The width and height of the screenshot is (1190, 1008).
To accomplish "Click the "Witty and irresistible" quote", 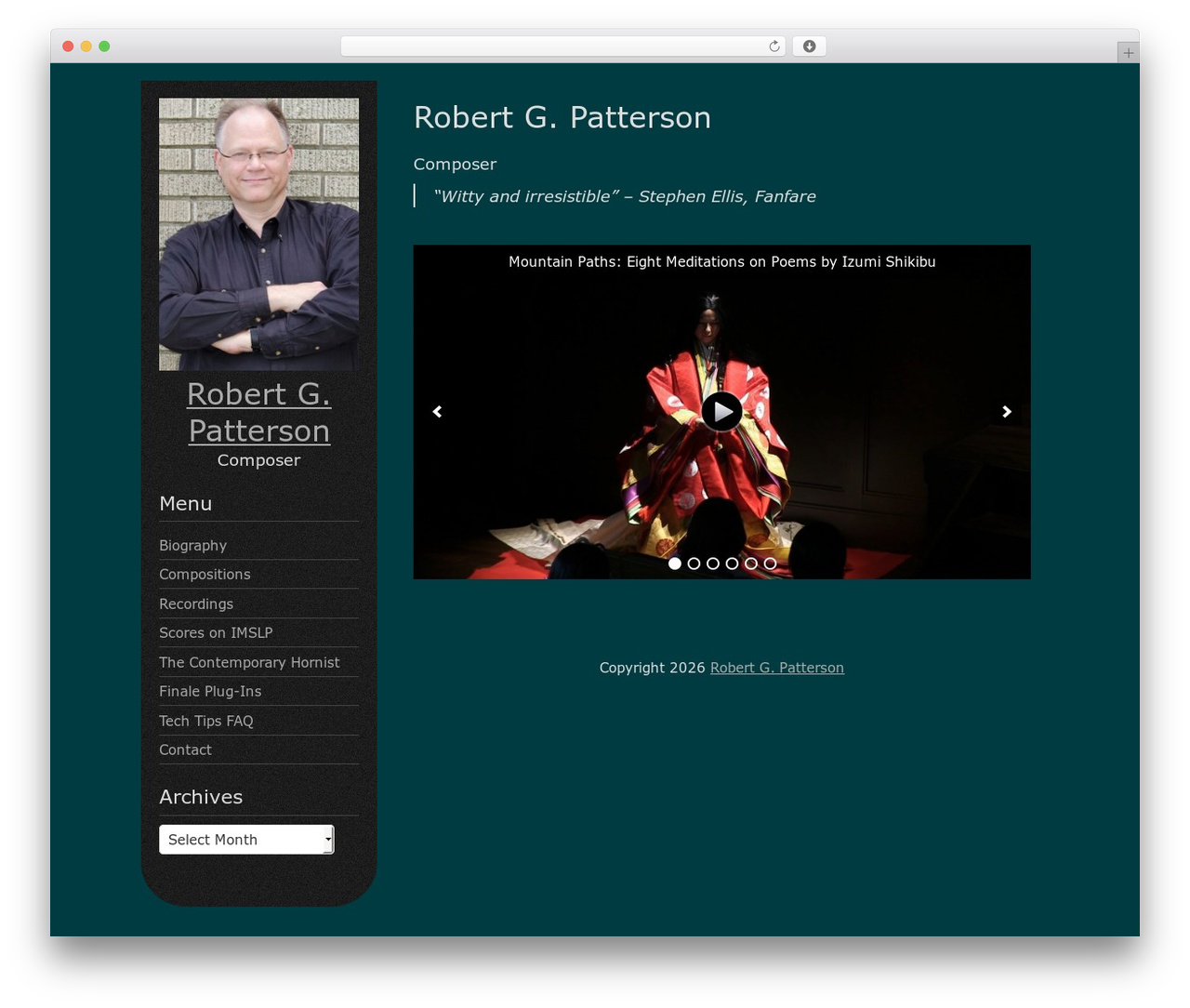I will pos(624,196).
